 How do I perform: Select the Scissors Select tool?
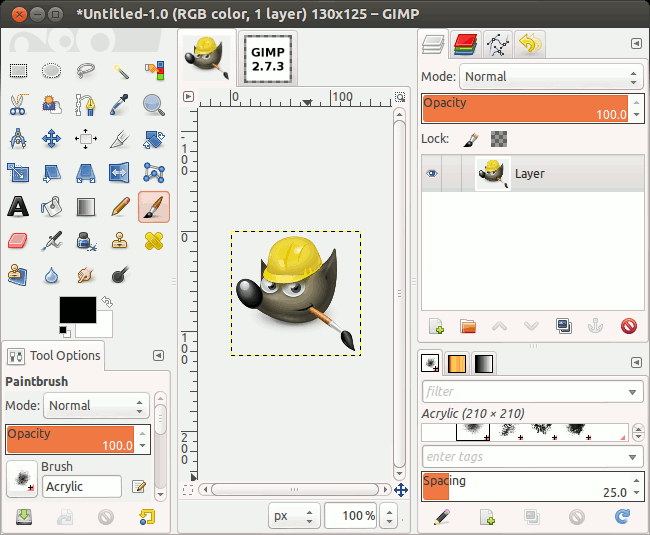coord(18,104)
